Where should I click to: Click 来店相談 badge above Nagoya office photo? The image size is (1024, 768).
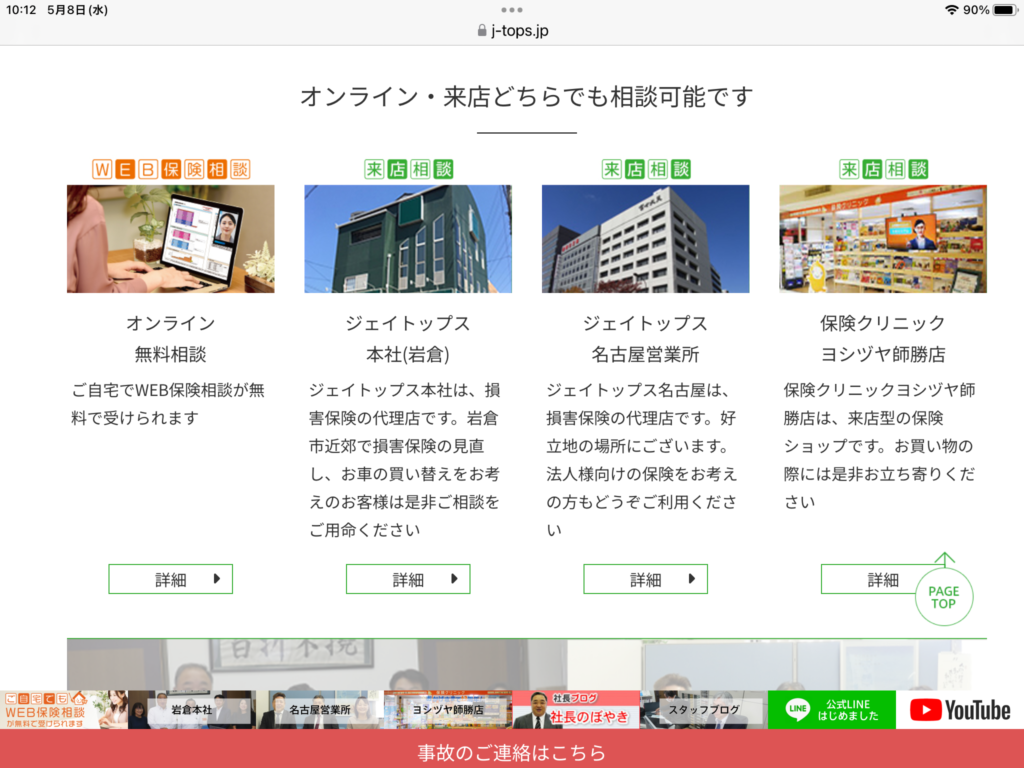(x=646, y=170)
